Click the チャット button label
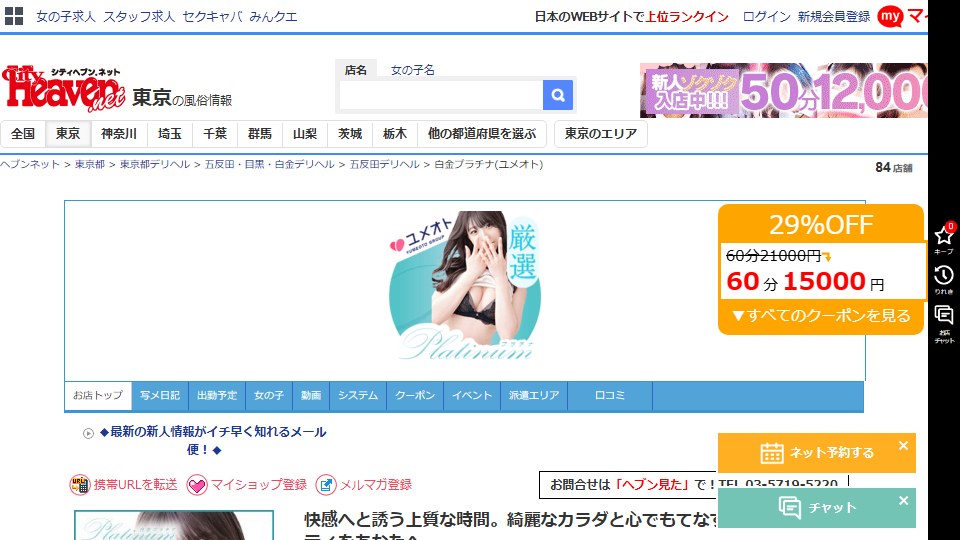Image resolution: width=960 pixels, height=540 pixels. coord(832,508)
